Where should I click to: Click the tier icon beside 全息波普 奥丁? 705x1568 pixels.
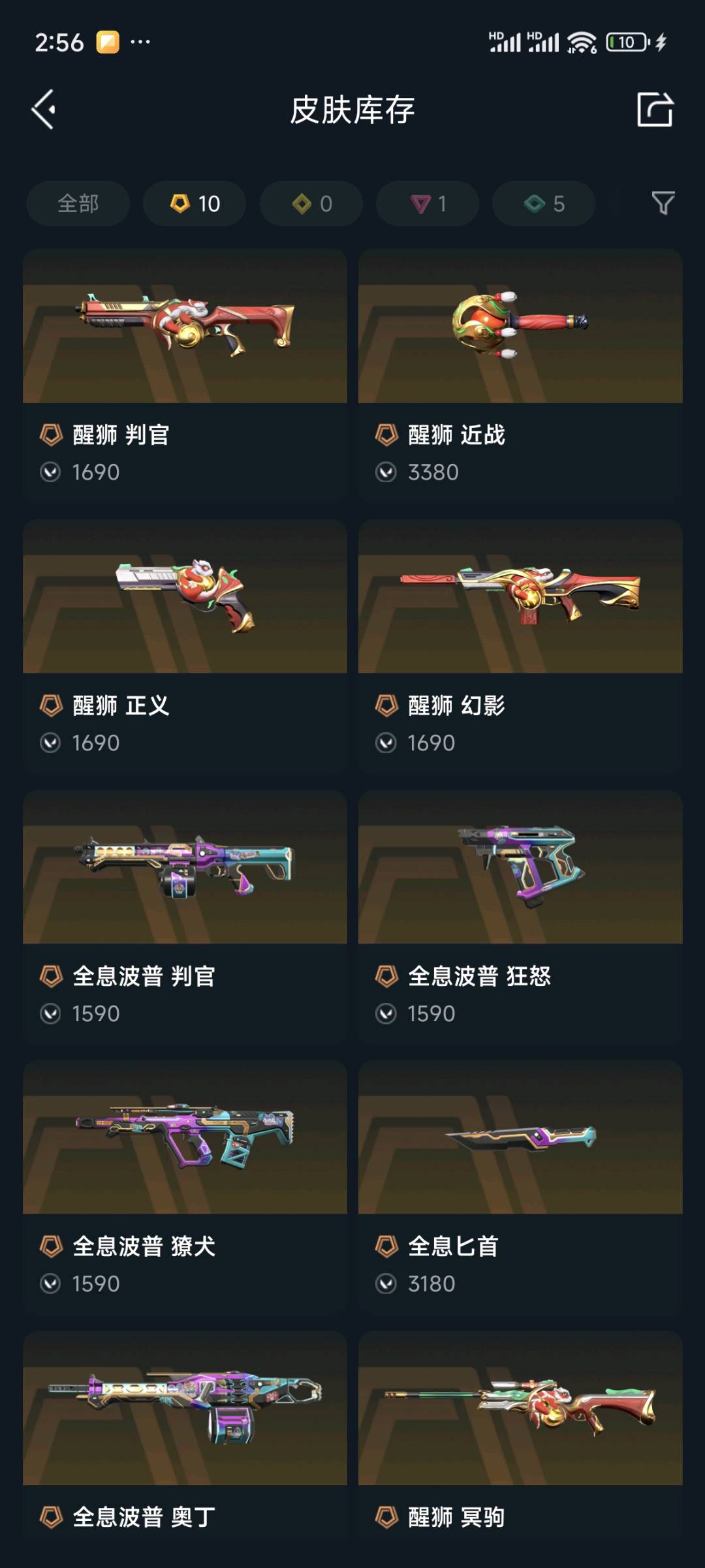(51, 1517)
